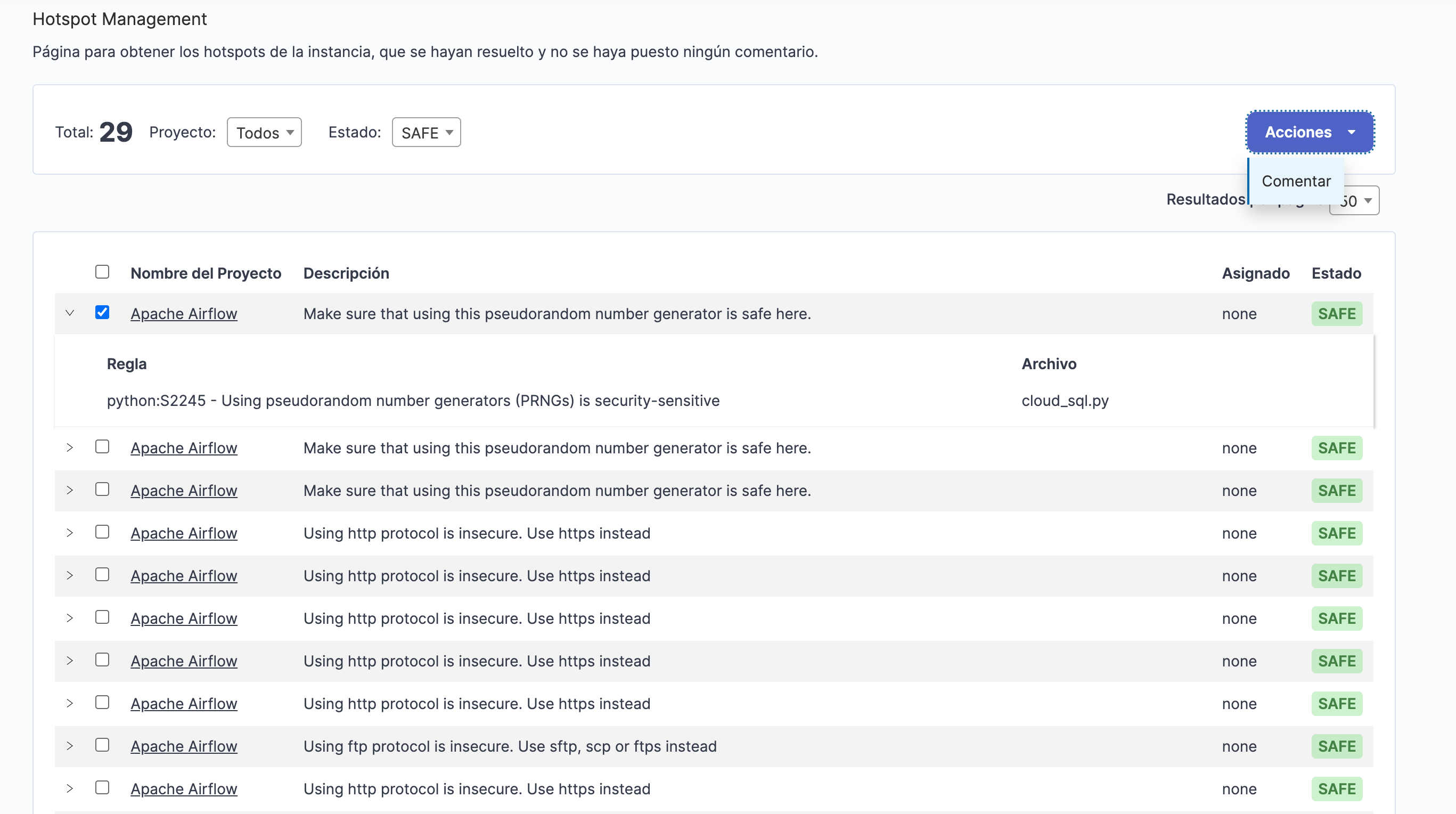Expand the second pseudorandom generator row

click(70, 447)
